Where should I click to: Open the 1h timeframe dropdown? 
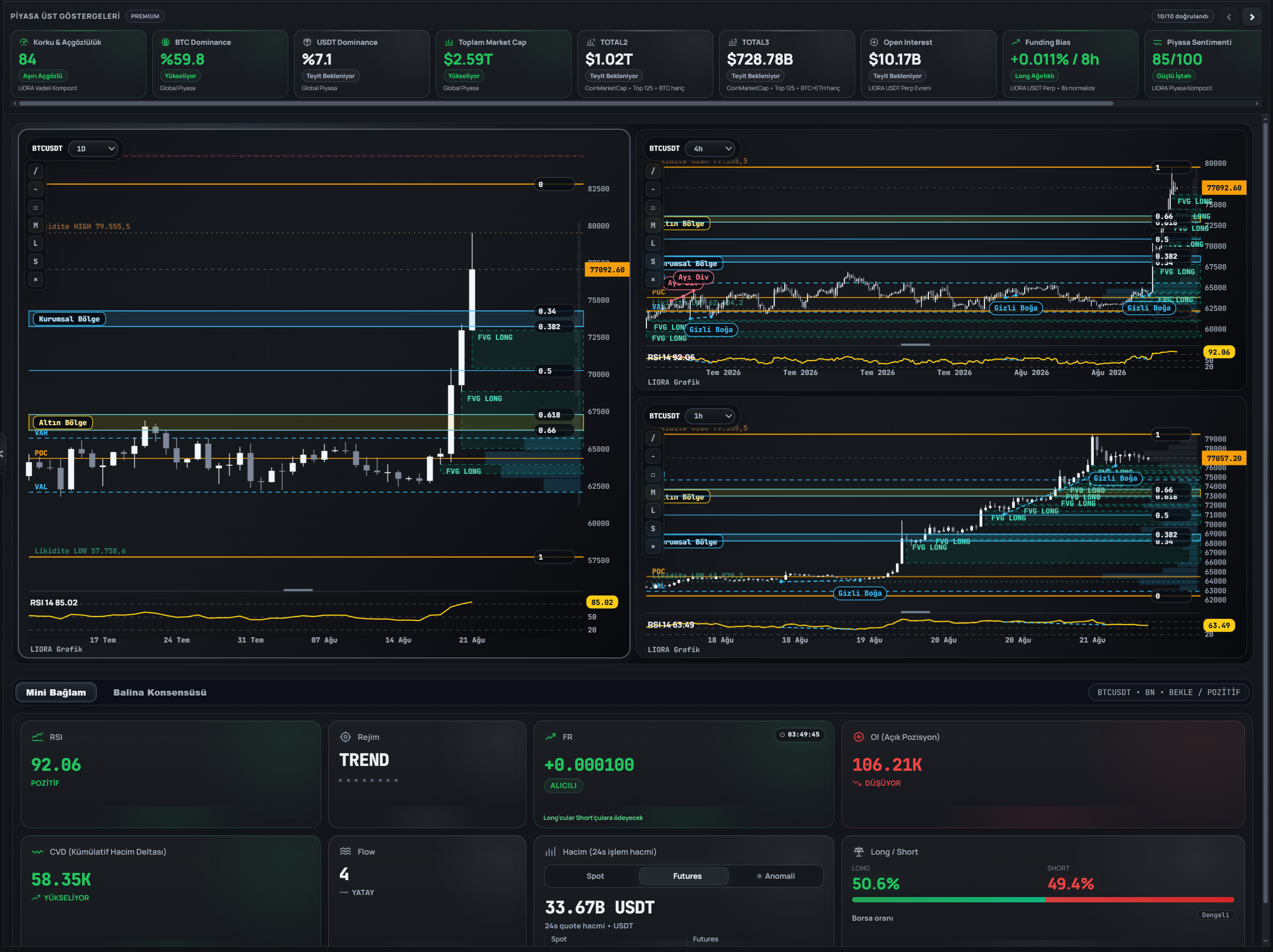click(711, 416)
